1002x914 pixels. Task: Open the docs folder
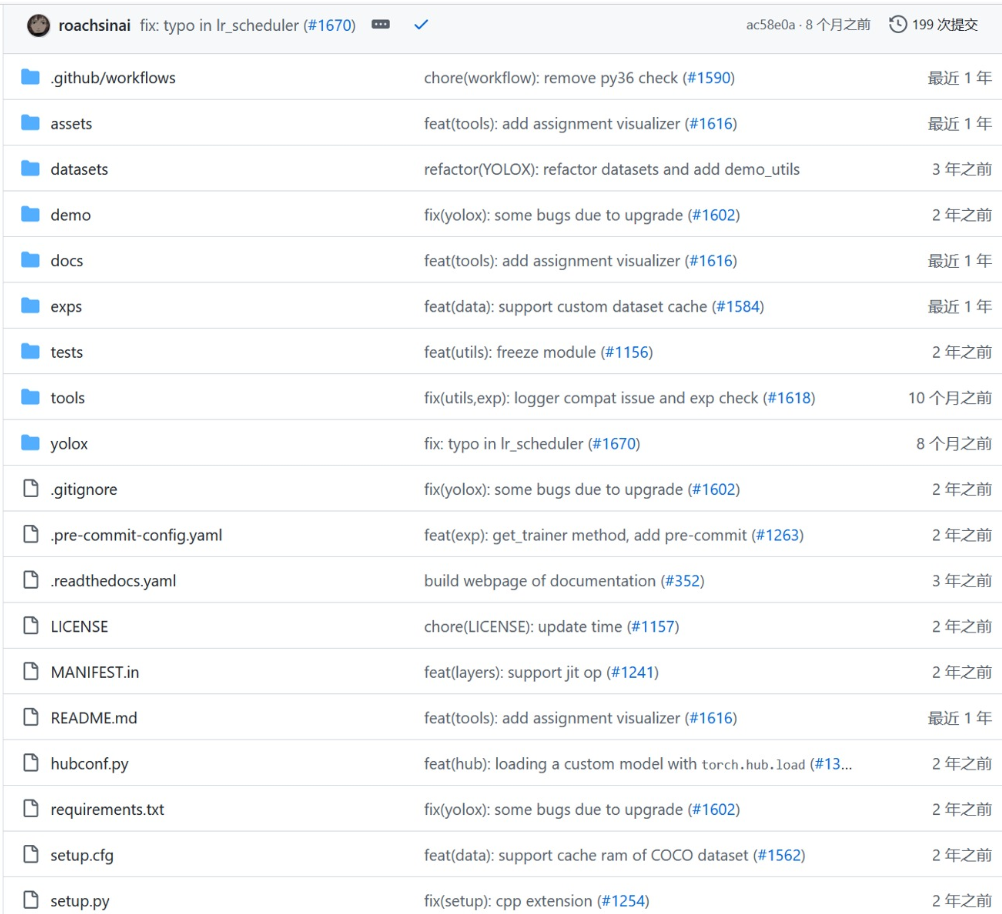tap(67, 261)
